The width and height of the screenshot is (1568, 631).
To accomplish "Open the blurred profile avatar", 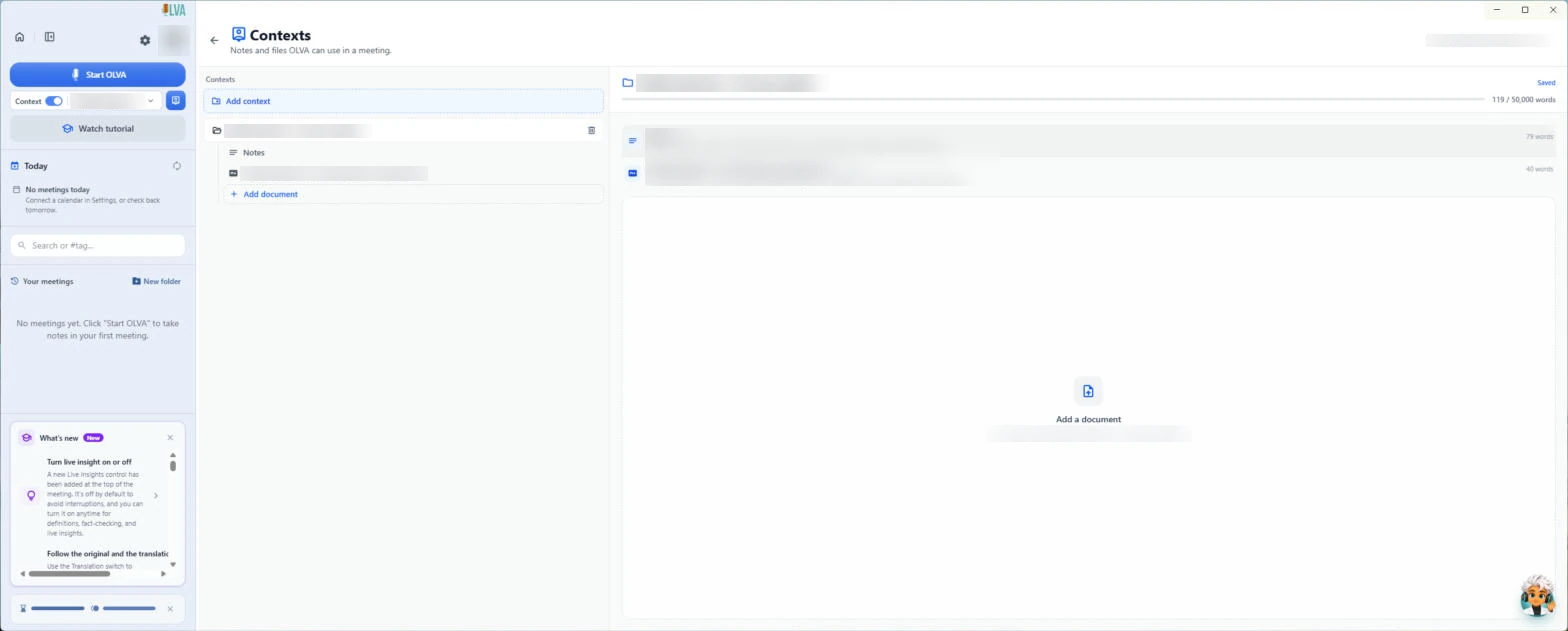I will coord(174,39).
